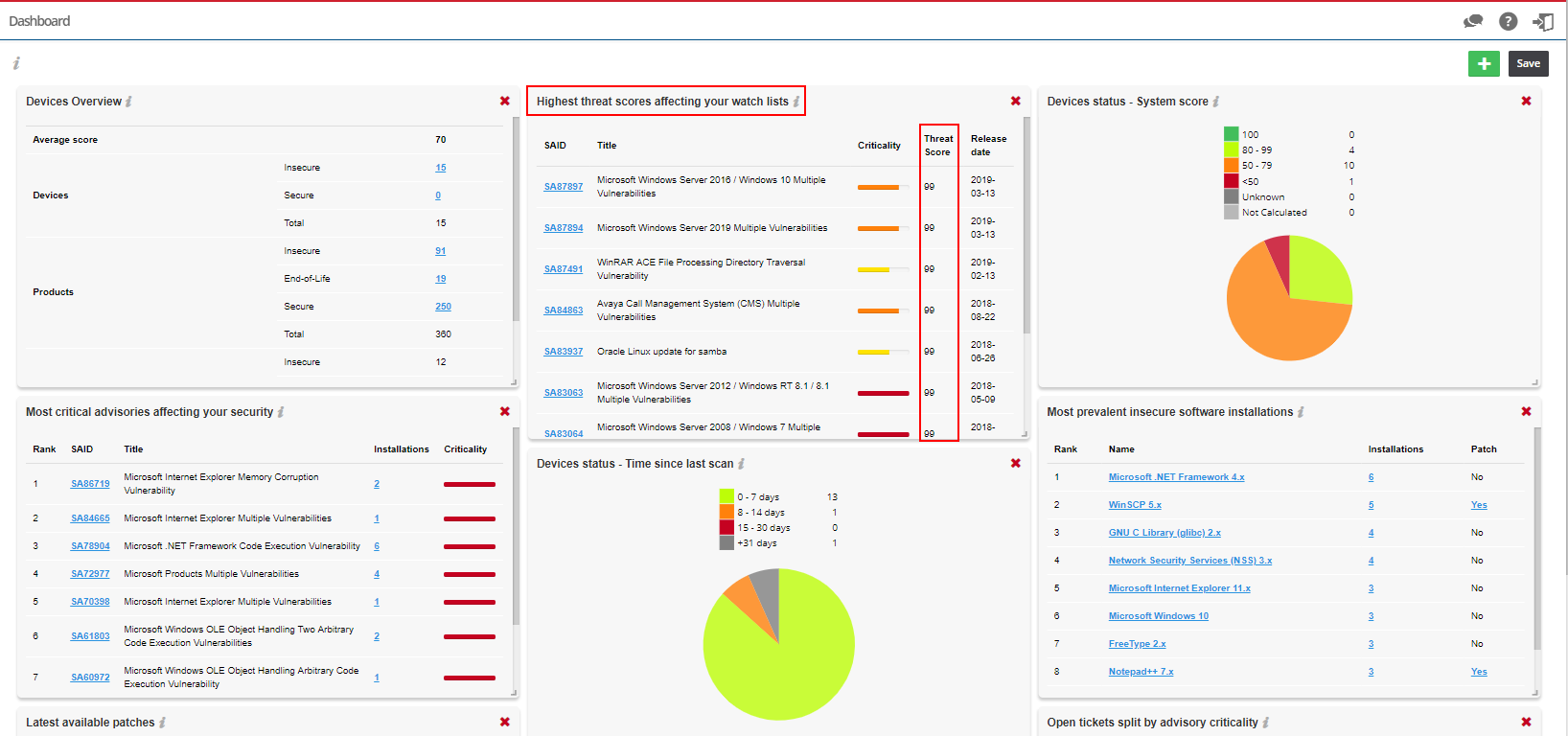This screenshot has height=736, width=1568.
Task: Open advisory SA72977 for Microsoft Products
Action: point(90,574)
